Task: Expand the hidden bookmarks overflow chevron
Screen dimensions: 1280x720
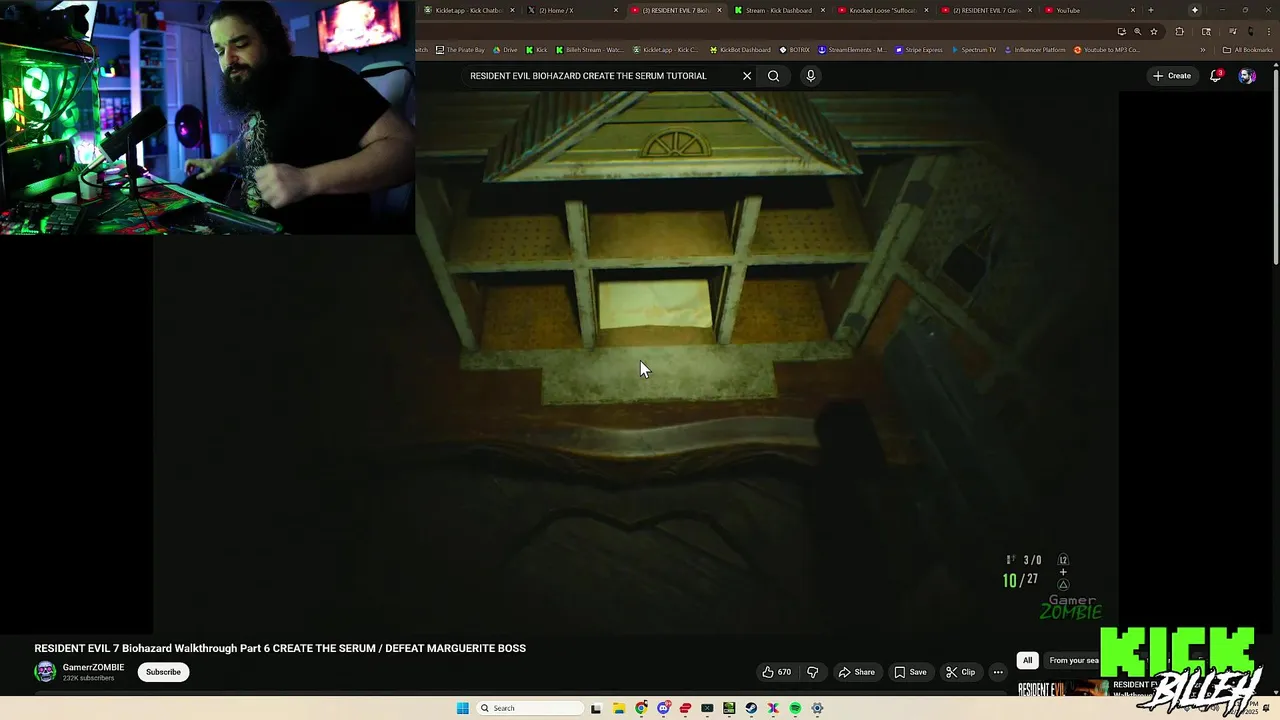Action: [x=1203, y=50]
